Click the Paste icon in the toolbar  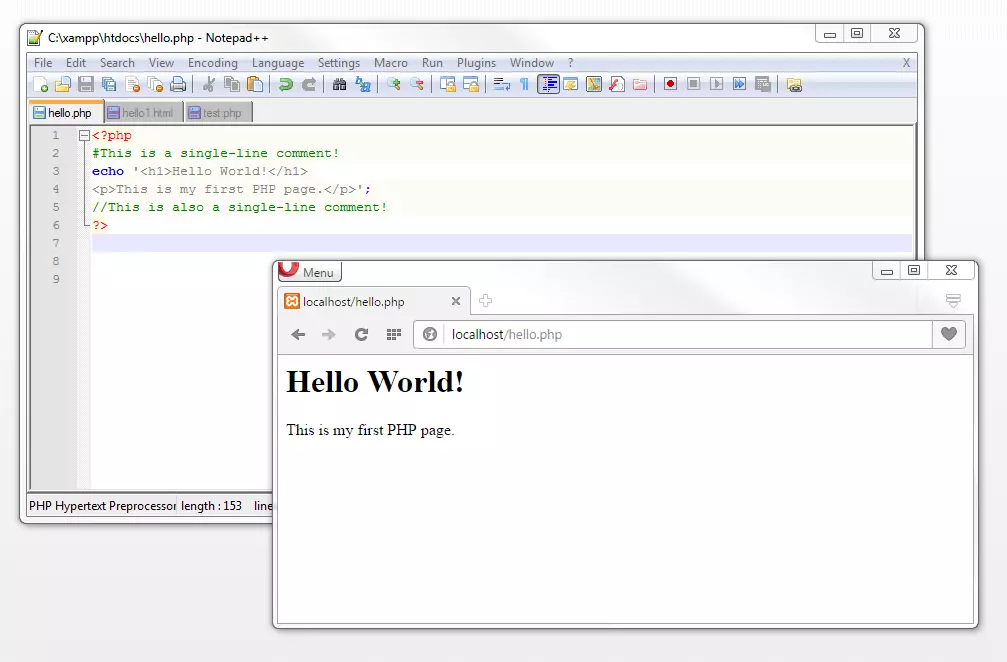point(254,84)
